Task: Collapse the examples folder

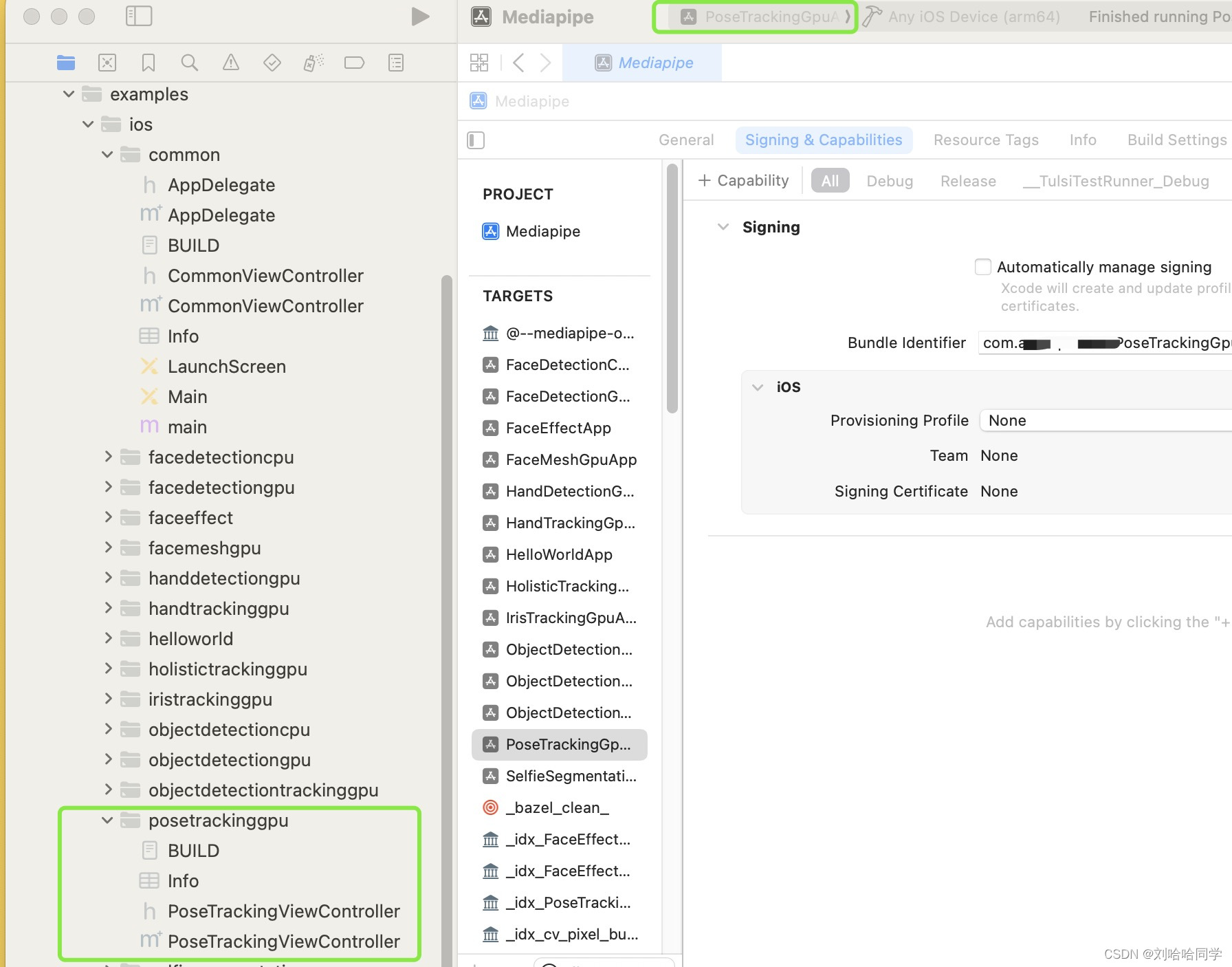Action: (68, 94)
